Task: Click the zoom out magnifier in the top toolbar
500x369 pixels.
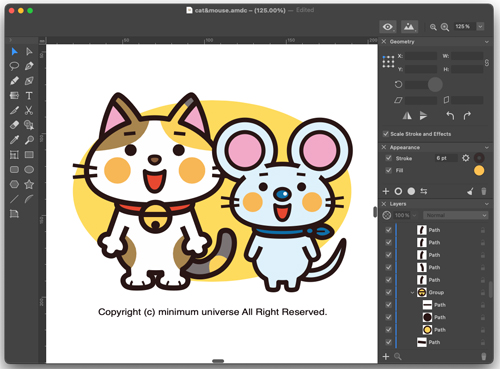Action: (433, 27)
